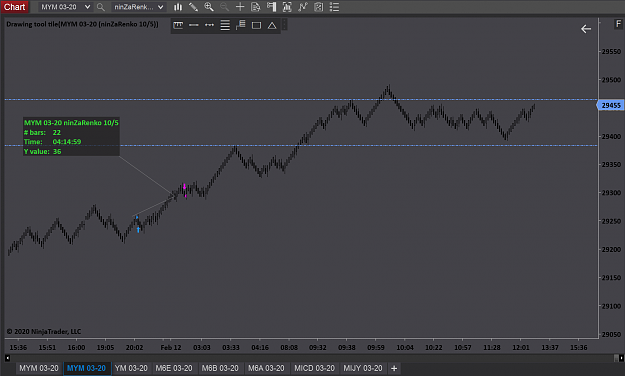Click the 29455 price marker on axis

pos(610,105)
